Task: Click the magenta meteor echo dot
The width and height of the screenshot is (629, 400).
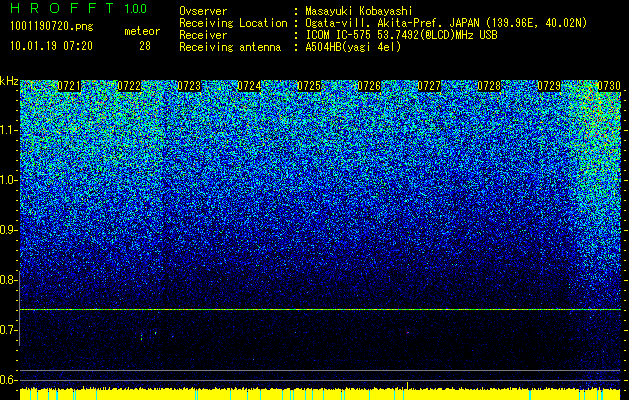Action: pyautogui.click(x=408, y=333)
